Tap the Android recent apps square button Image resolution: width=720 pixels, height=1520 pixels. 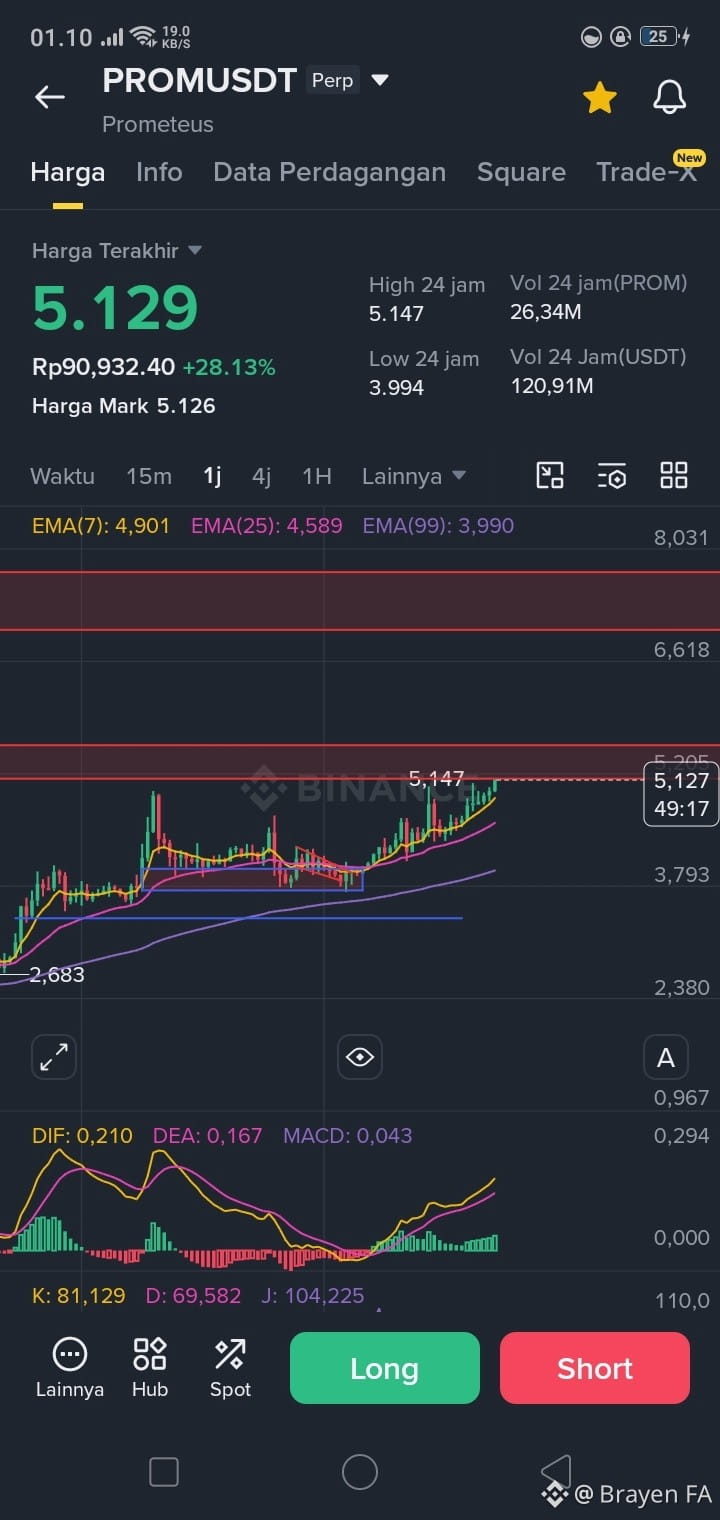[x=164, y=1472]
